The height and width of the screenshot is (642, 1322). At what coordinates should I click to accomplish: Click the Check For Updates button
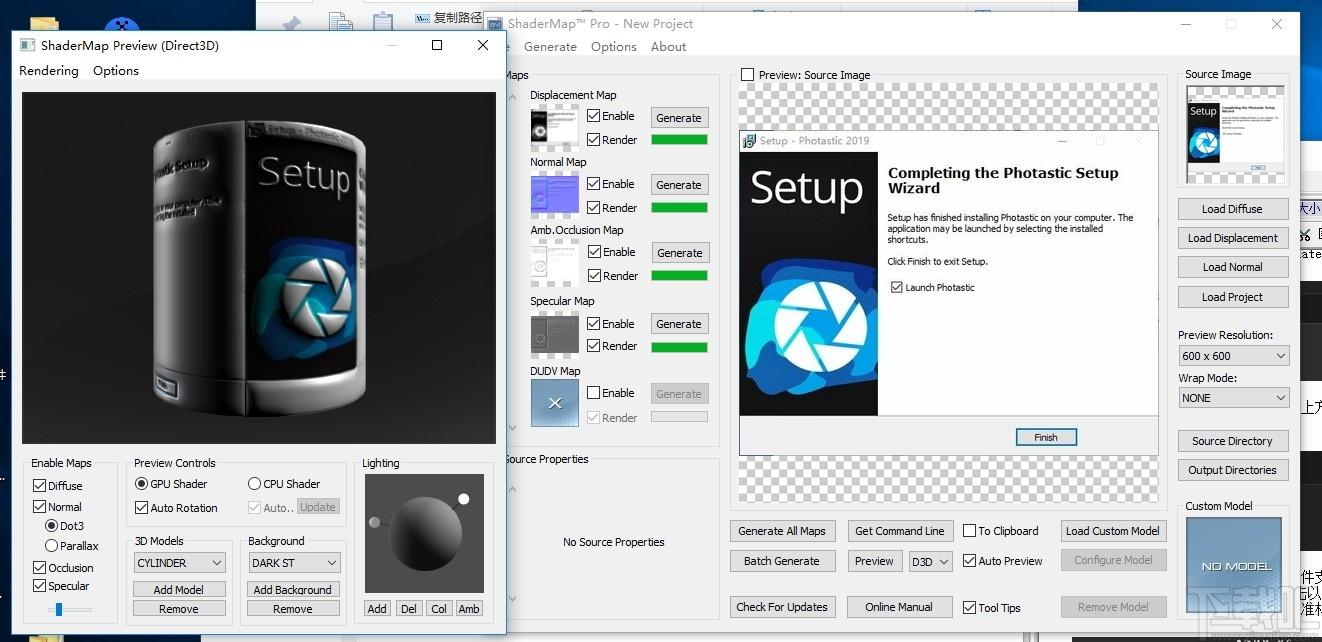point(782,607)
